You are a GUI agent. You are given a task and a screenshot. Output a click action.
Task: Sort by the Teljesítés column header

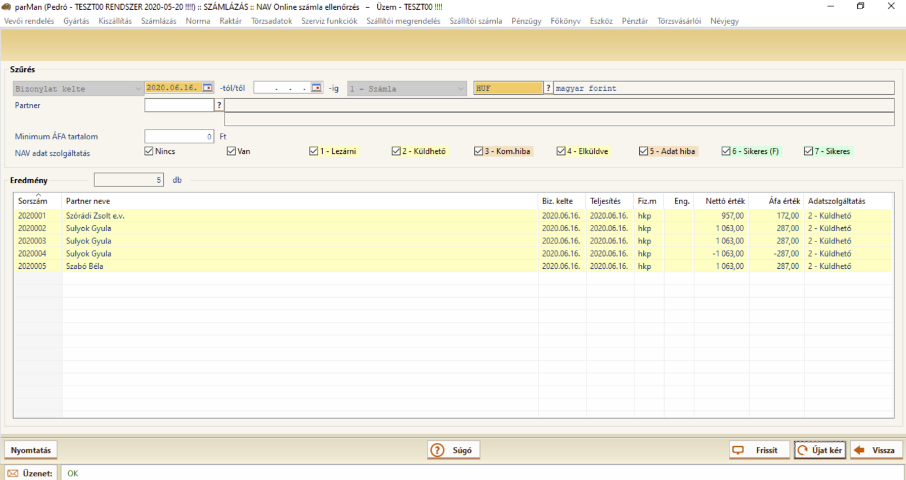click(610, 201)
